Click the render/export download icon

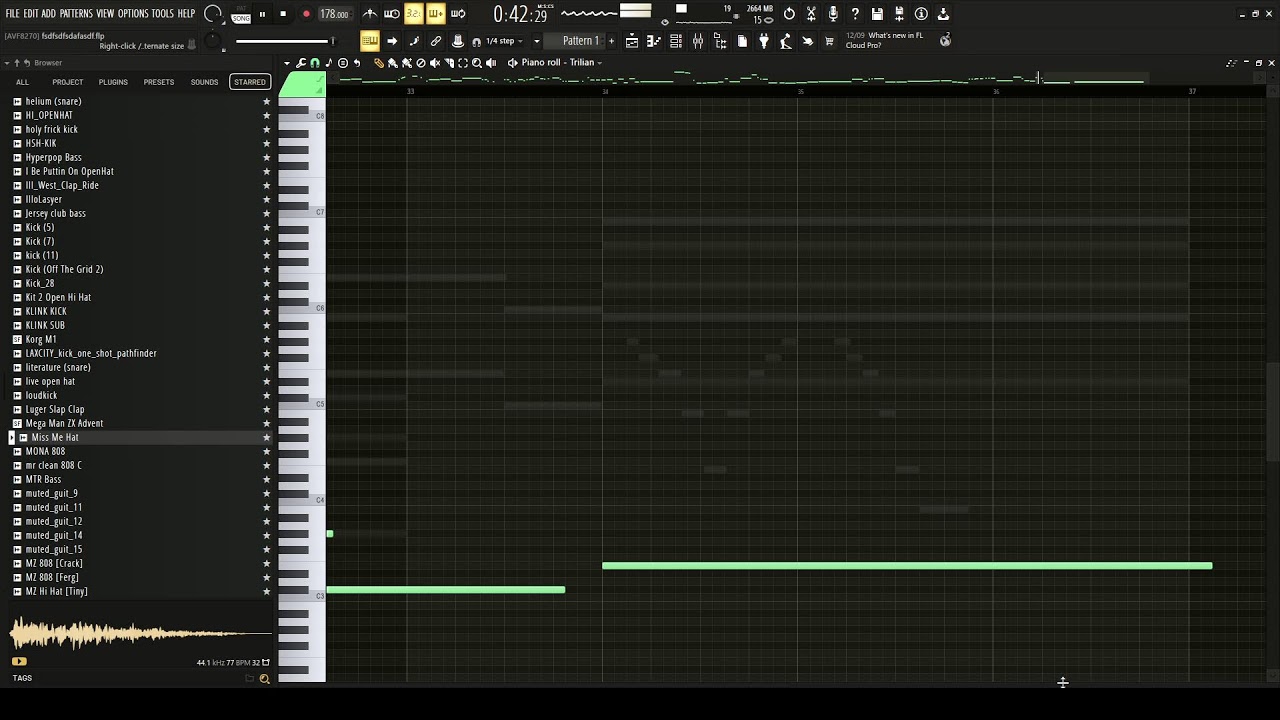(943, 14)
